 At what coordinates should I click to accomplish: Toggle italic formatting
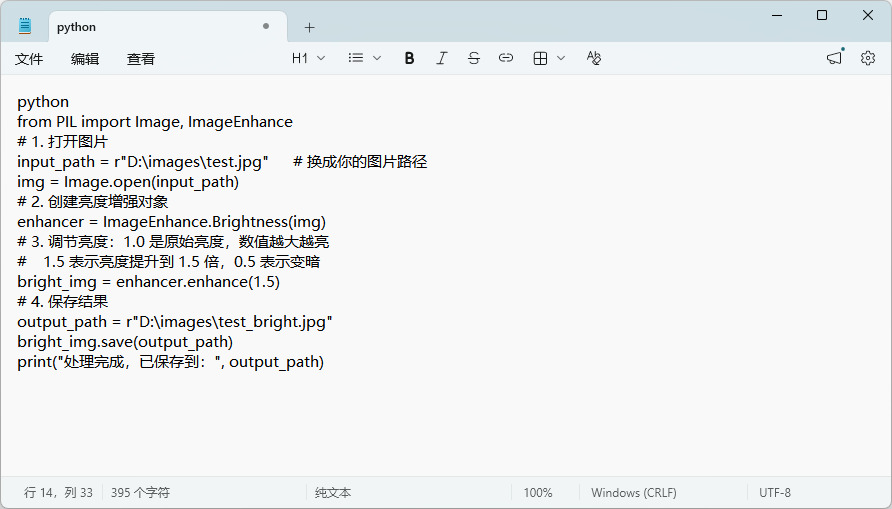(441, 58)
